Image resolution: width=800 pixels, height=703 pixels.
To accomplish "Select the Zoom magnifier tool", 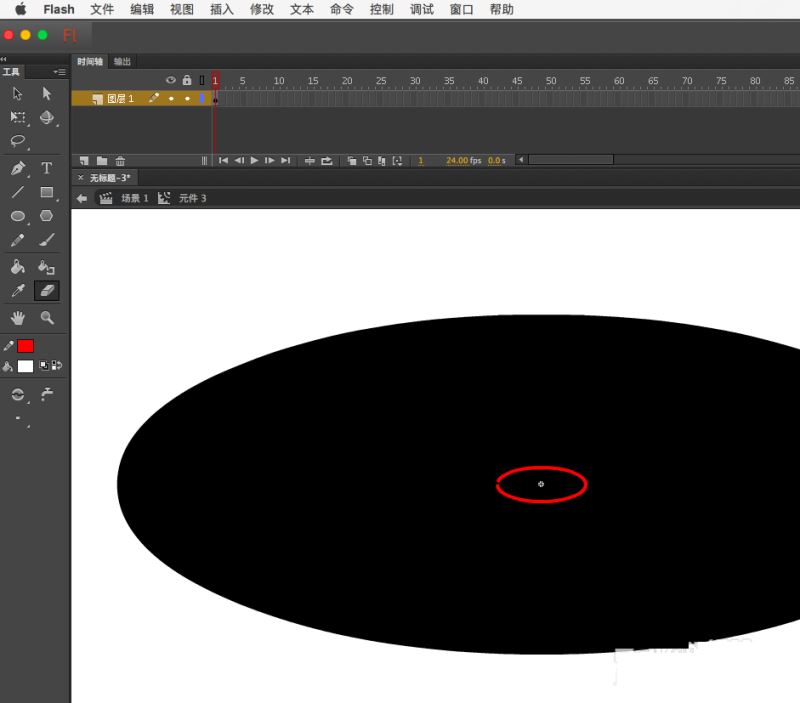I will click(47, 318).
